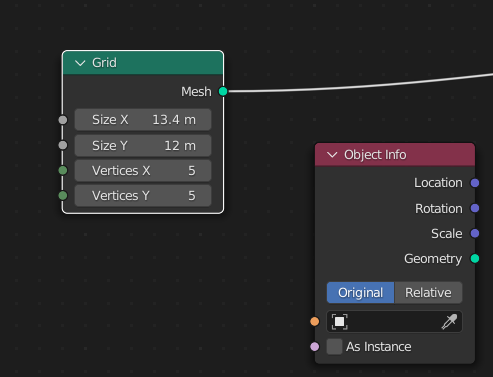Image resolution: width=493 pixels, height=377 pixels.
Task: Select the Relative transform space
Action: click(428, 293)
